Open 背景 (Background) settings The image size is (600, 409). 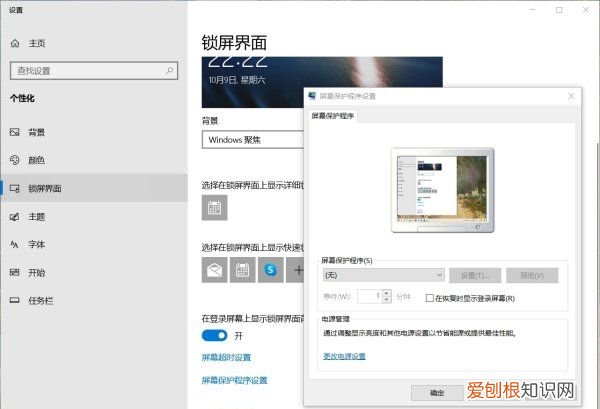click(94, 132)
